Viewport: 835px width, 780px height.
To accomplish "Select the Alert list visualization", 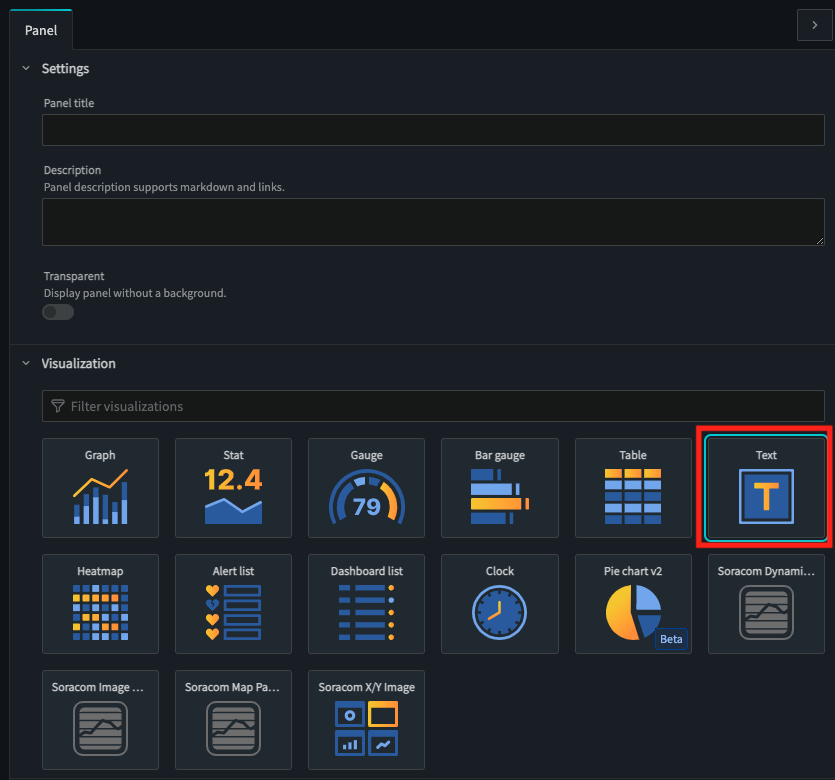I will (233, 604).
